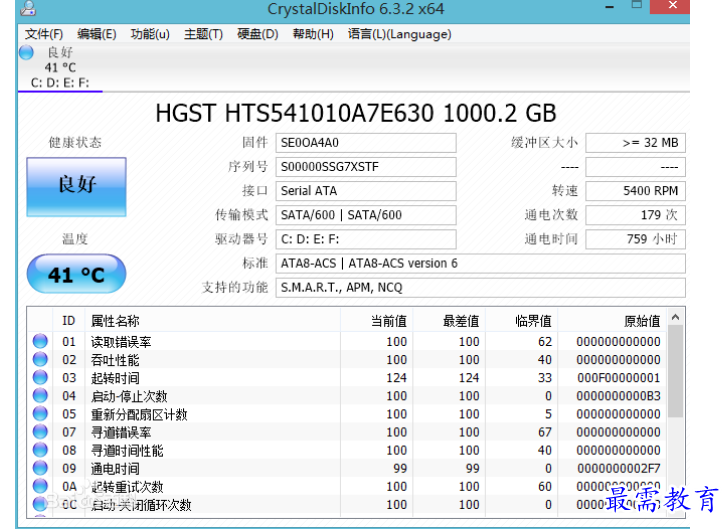Click the supported features field S.M.A.R.T., APM, NCQ
This screenshot has height=531, width=727.
click(x=480, y=288)
